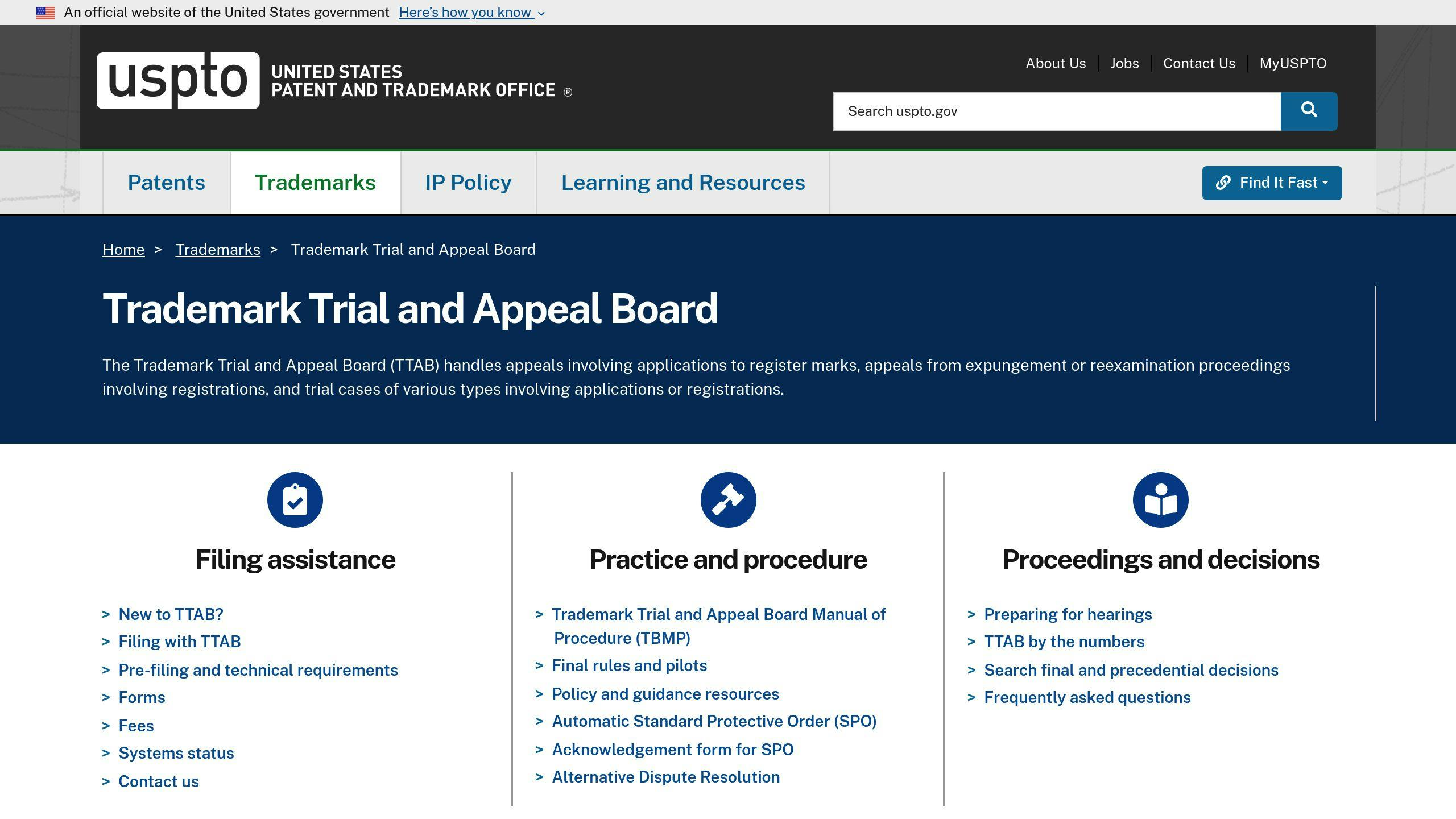
Task: Click the Practice and procedure gavel icon
Action: [x=728, y=500]
